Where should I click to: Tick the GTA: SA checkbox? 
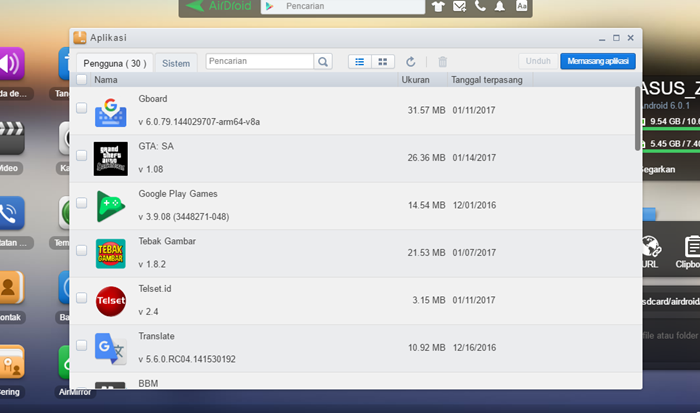click(82, 156)
